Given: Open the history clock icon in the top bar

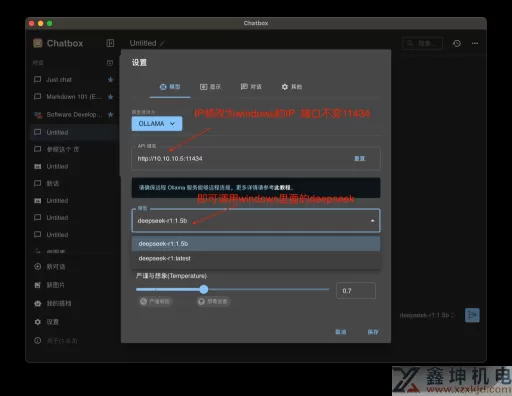Looking at the screenshot, I should click(x=457, y=43).
